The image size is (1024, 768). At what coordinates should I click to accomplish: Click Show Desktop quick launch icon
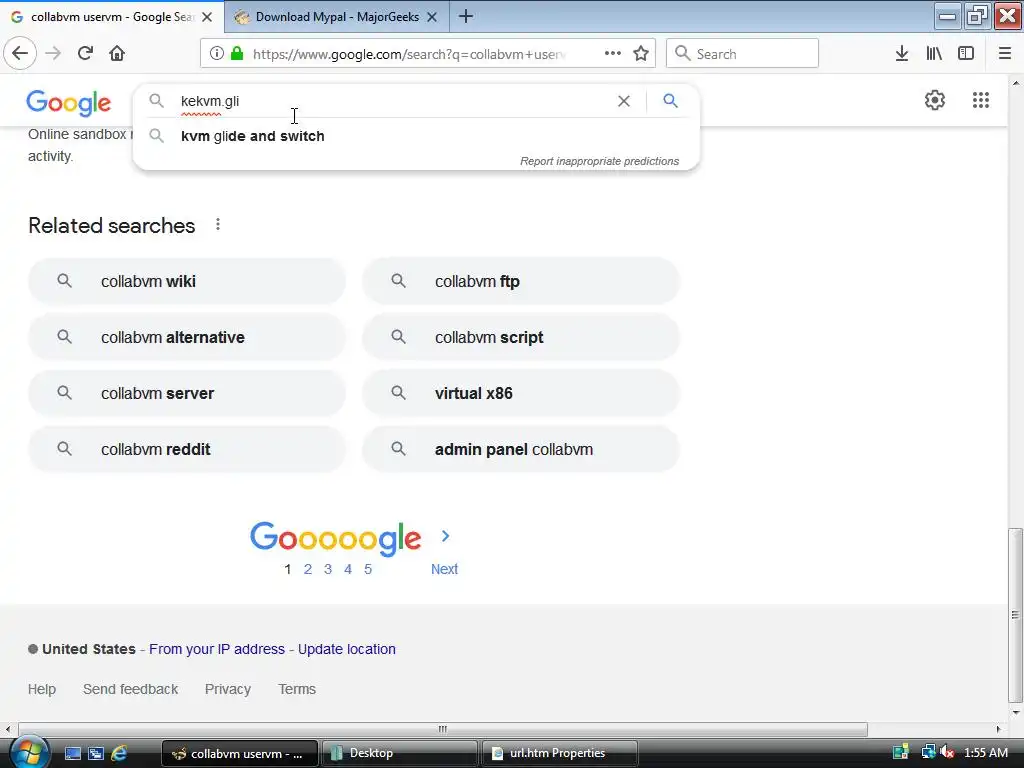(x=73, y=753)
